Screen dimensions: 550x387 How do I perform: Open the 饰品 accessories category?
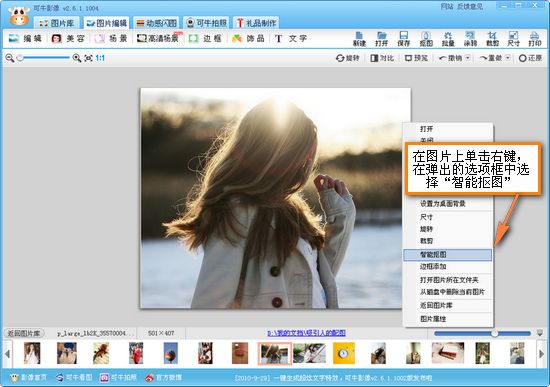[x=248, y=38]
